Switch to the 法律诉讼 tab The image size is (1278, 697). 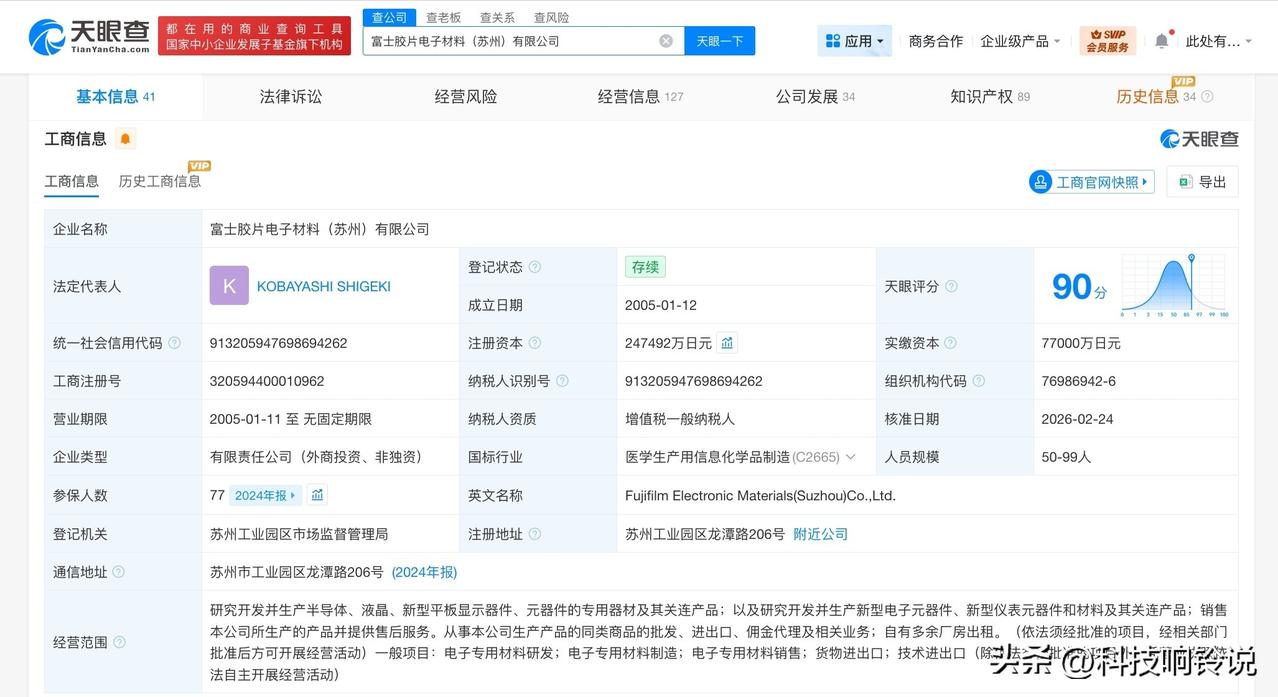pos(290,96)
